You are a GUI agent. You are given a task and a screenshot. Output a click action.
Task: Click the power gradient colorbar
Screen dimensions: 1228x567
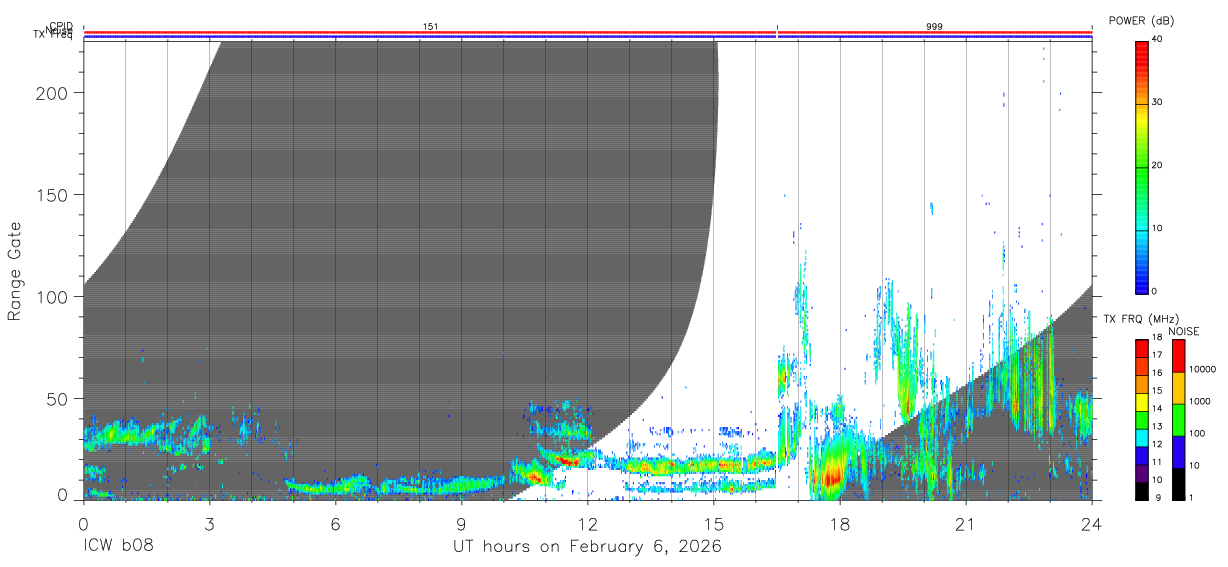(1141, 166)
